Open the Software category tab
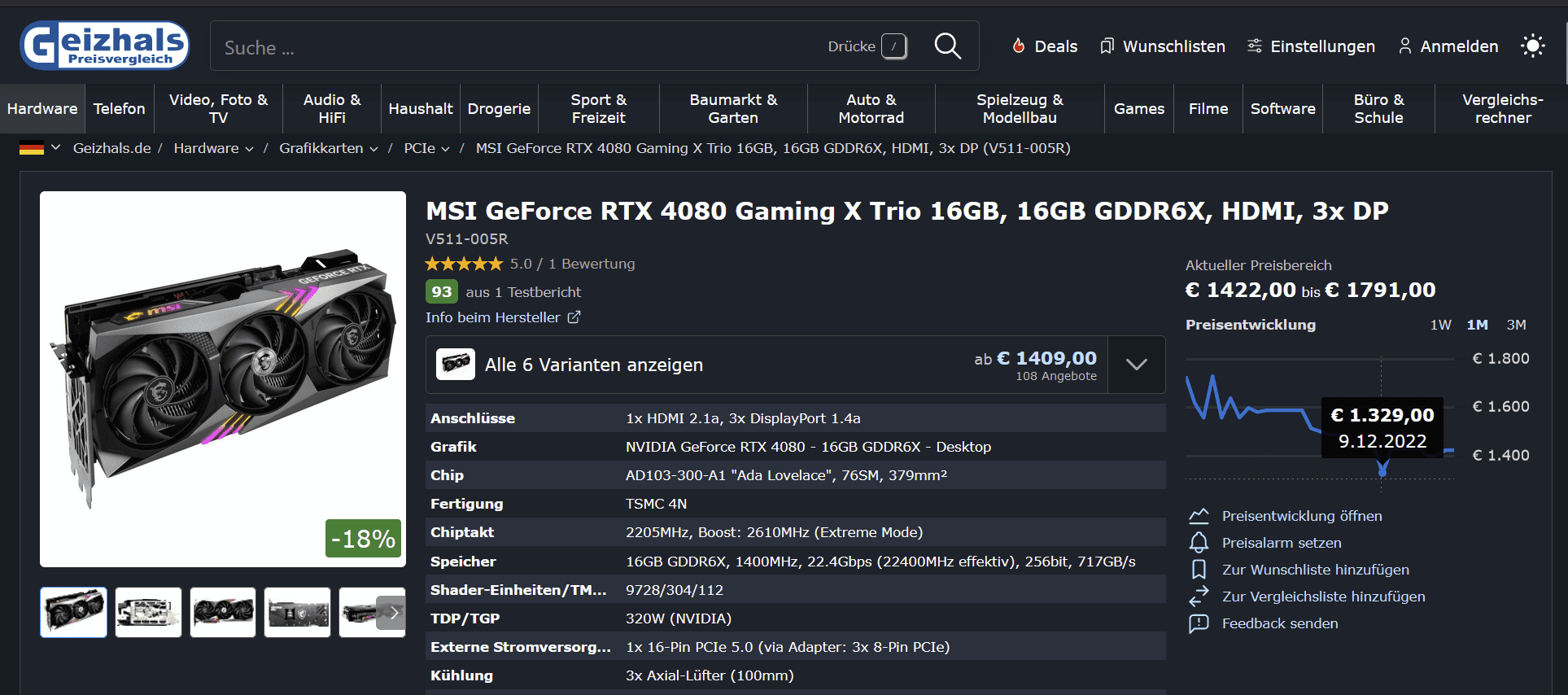The height and width of the screenshot is (695, 1568). pyautogui.click(x=1282, y=108)
